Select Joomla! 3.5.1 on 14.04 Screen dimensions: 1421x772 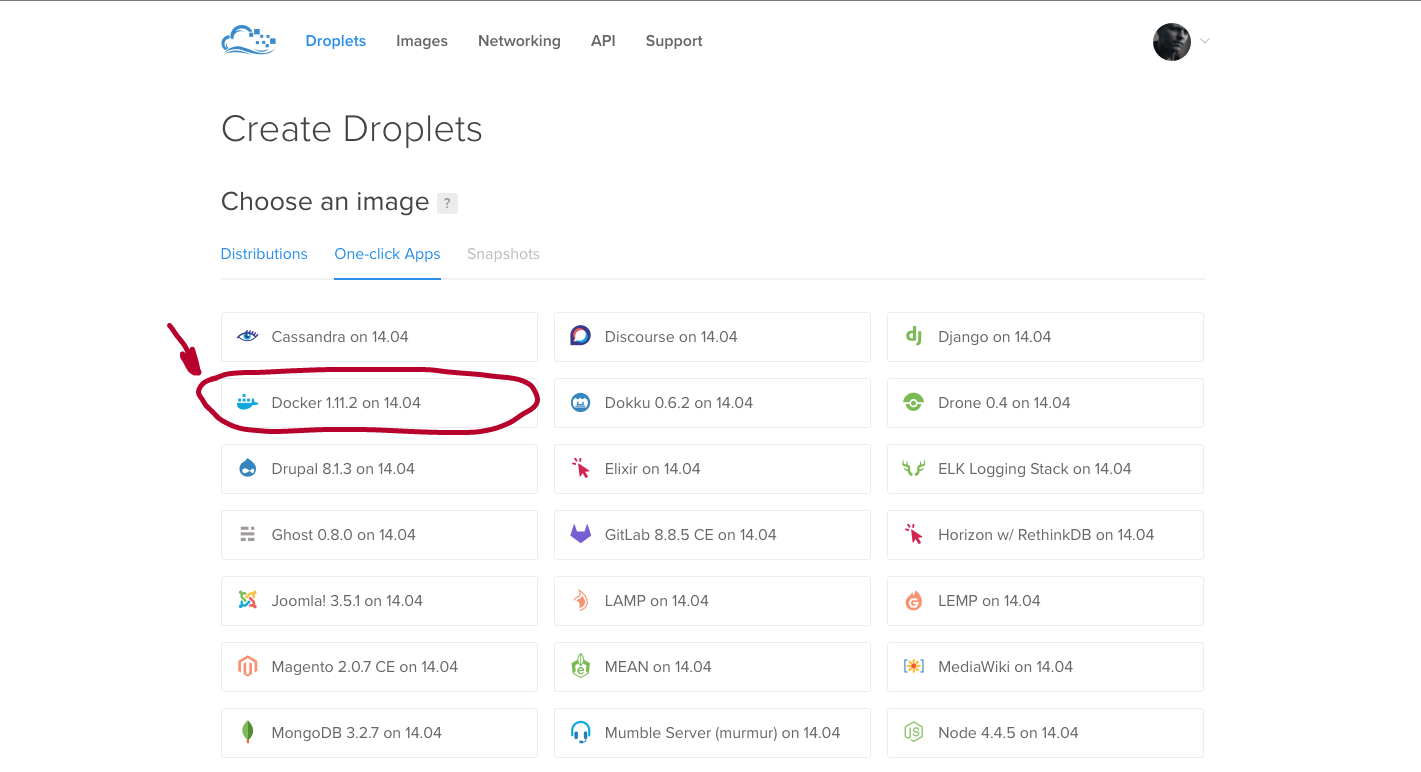379,601
